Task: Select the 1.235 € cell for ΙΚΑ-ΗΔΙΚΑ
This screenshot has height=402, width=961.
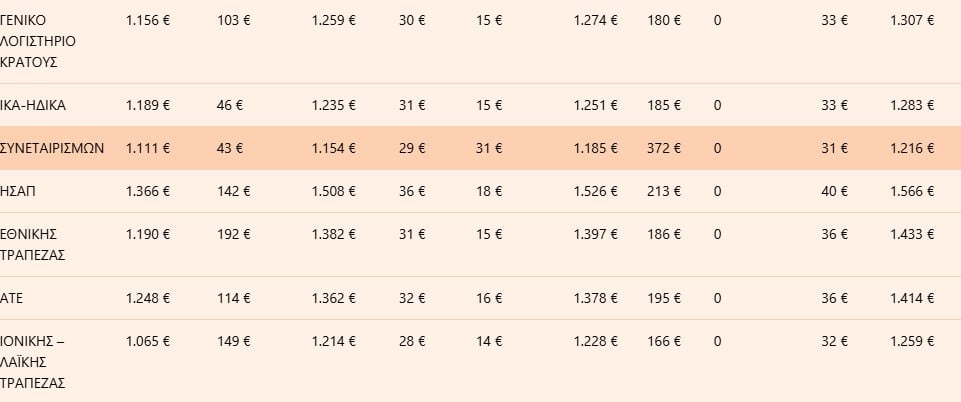Action: [x=333, y=105]
